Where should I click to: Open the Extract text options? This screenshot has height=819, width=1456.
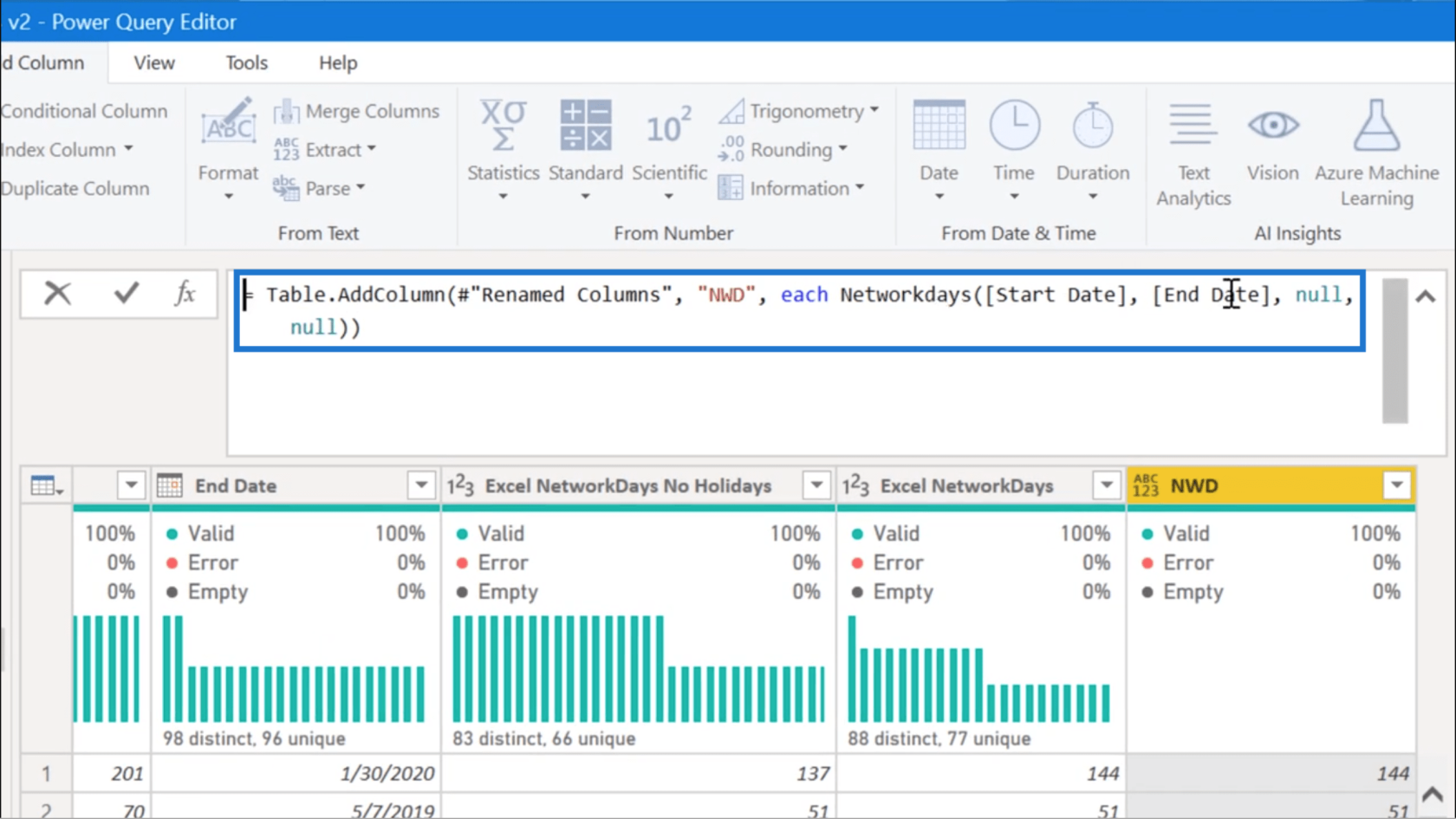click(x=326, y=150)
